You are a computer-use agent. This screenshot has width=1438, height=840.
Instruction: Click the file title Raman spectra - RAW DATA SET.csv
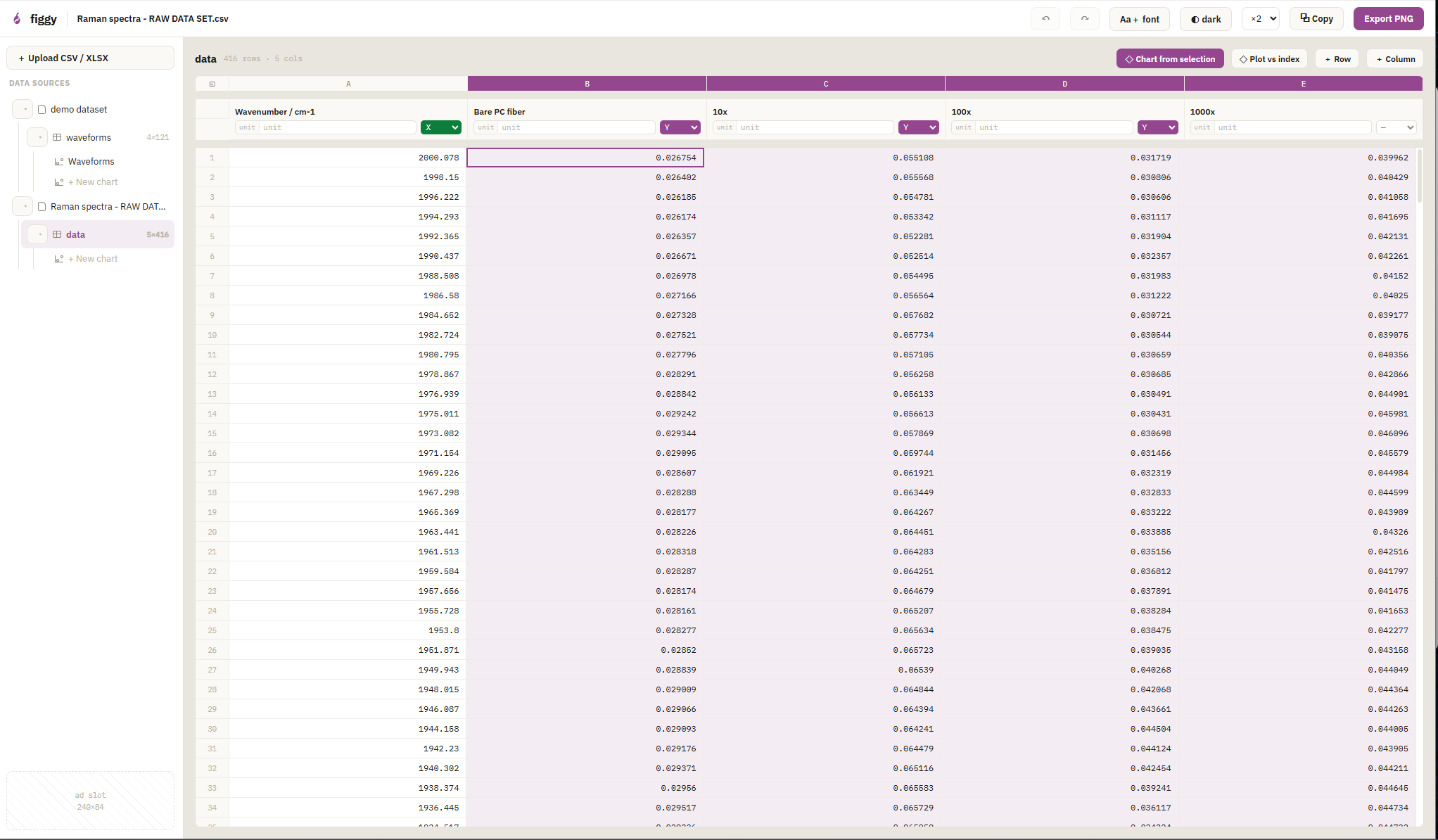153,19
